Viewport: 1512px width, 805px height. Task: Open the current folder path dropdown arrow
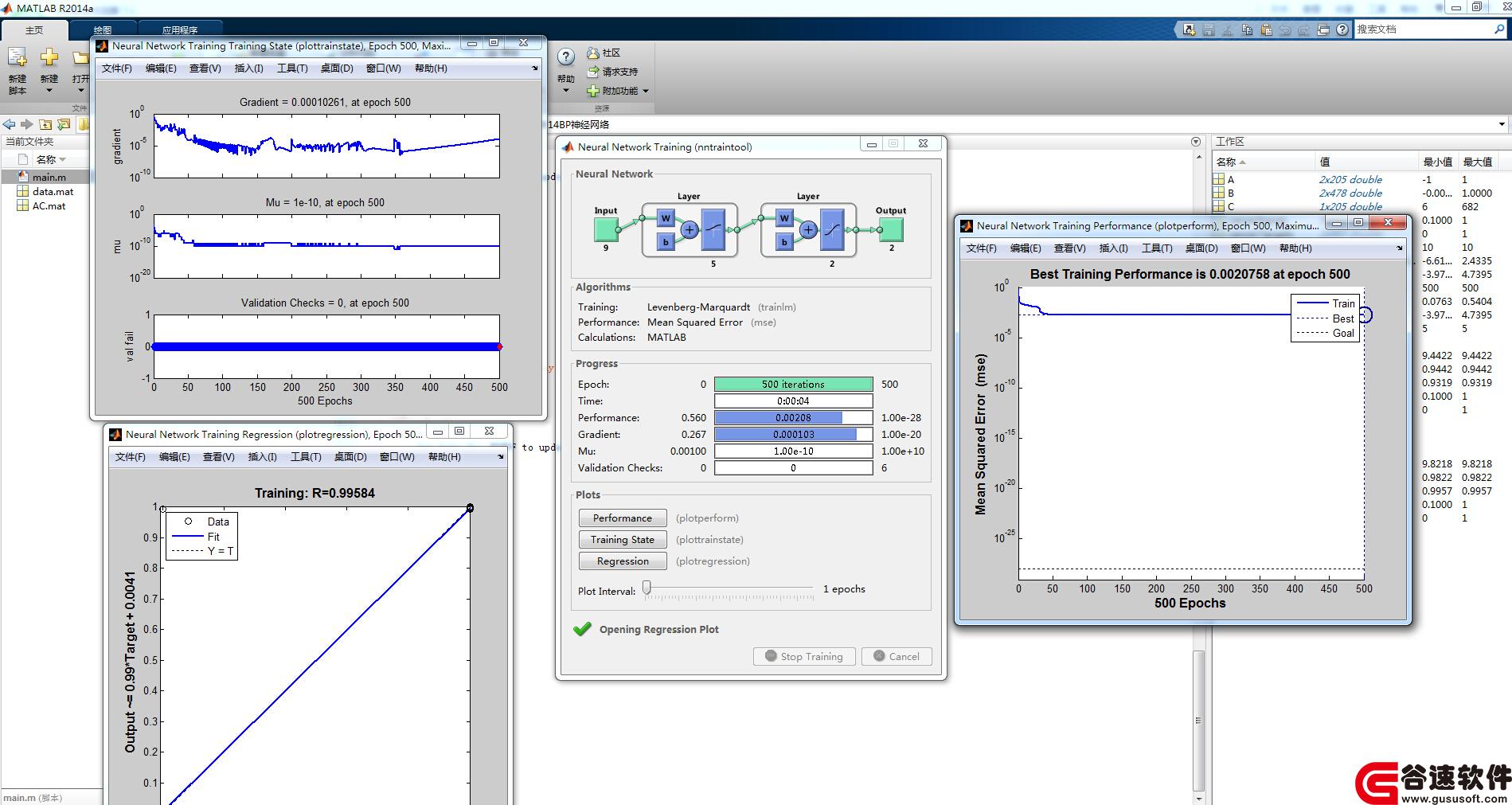click(x=1502, y=124)
